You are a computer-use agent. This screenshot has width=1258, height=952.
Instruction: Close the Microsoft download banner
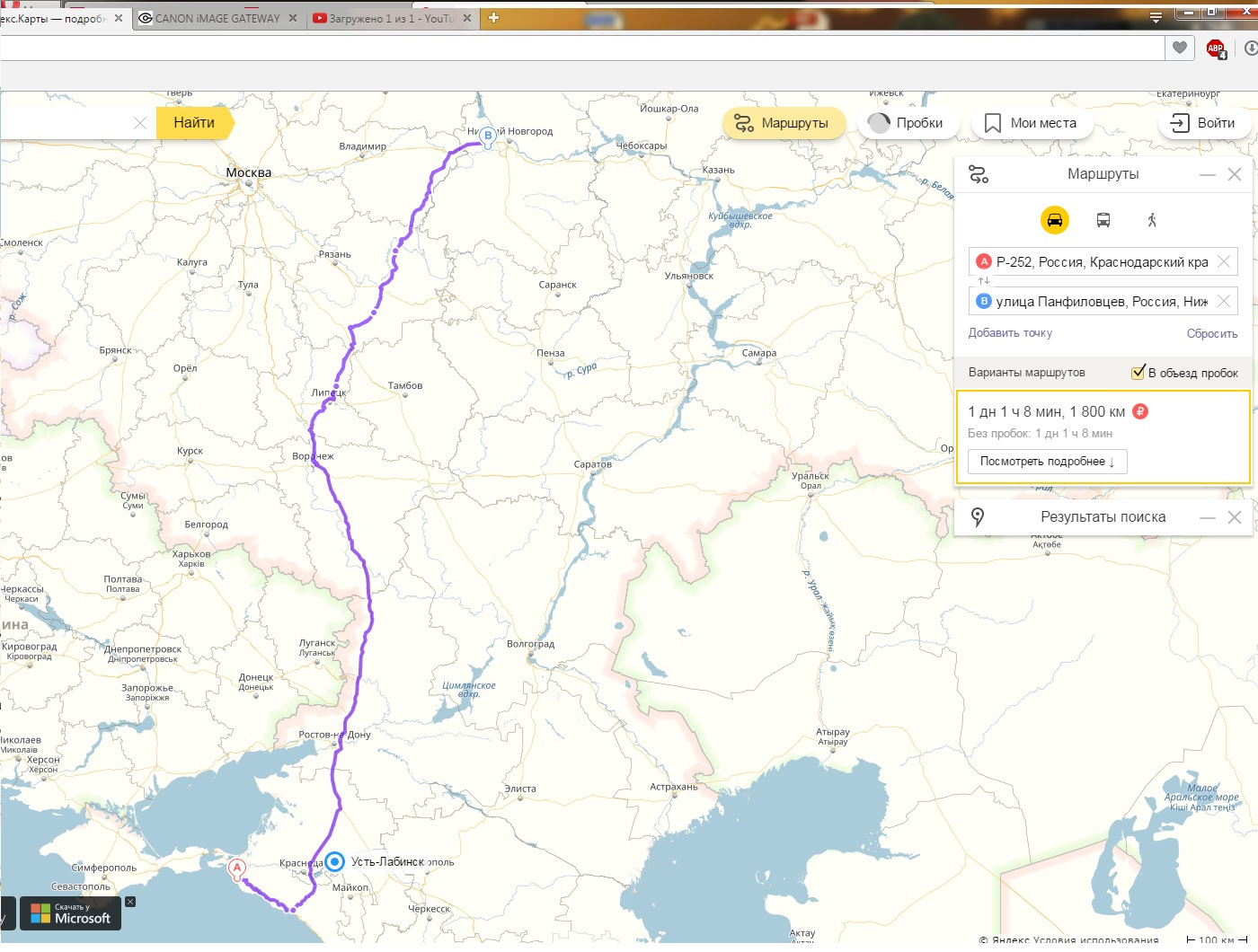tap(130, 902)
